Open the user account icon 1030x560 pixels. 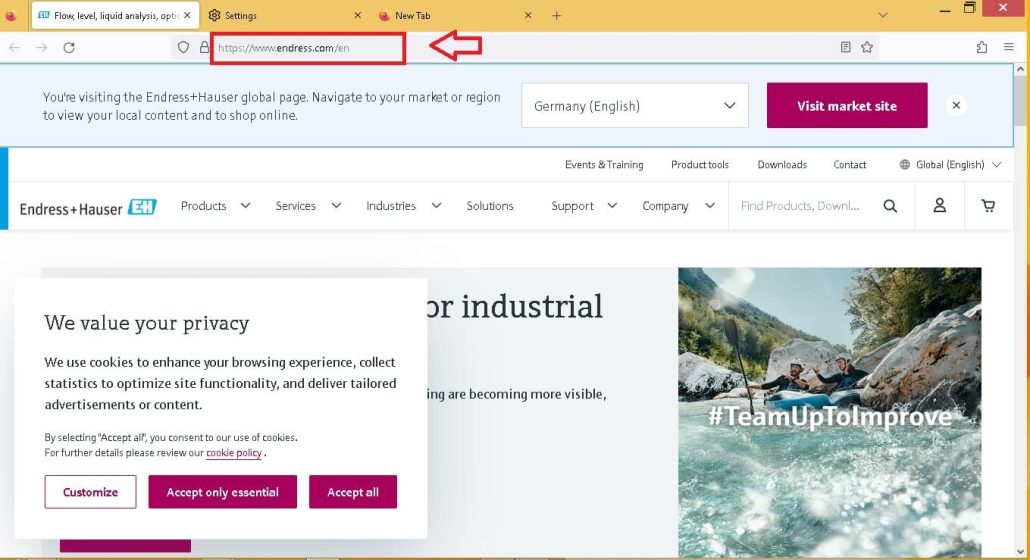(x=940, y=205)
